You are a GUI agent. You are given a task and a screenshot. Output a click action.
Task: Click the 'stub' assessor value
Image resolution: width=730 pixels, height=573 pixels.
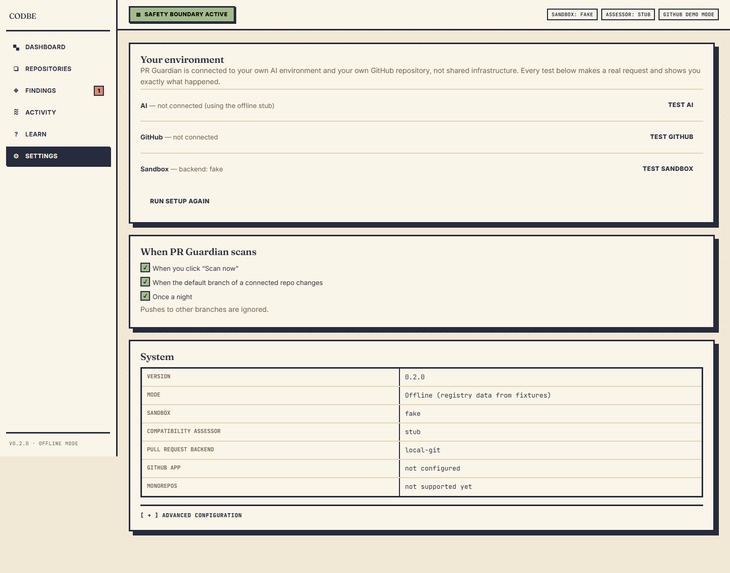click(412, 431)
